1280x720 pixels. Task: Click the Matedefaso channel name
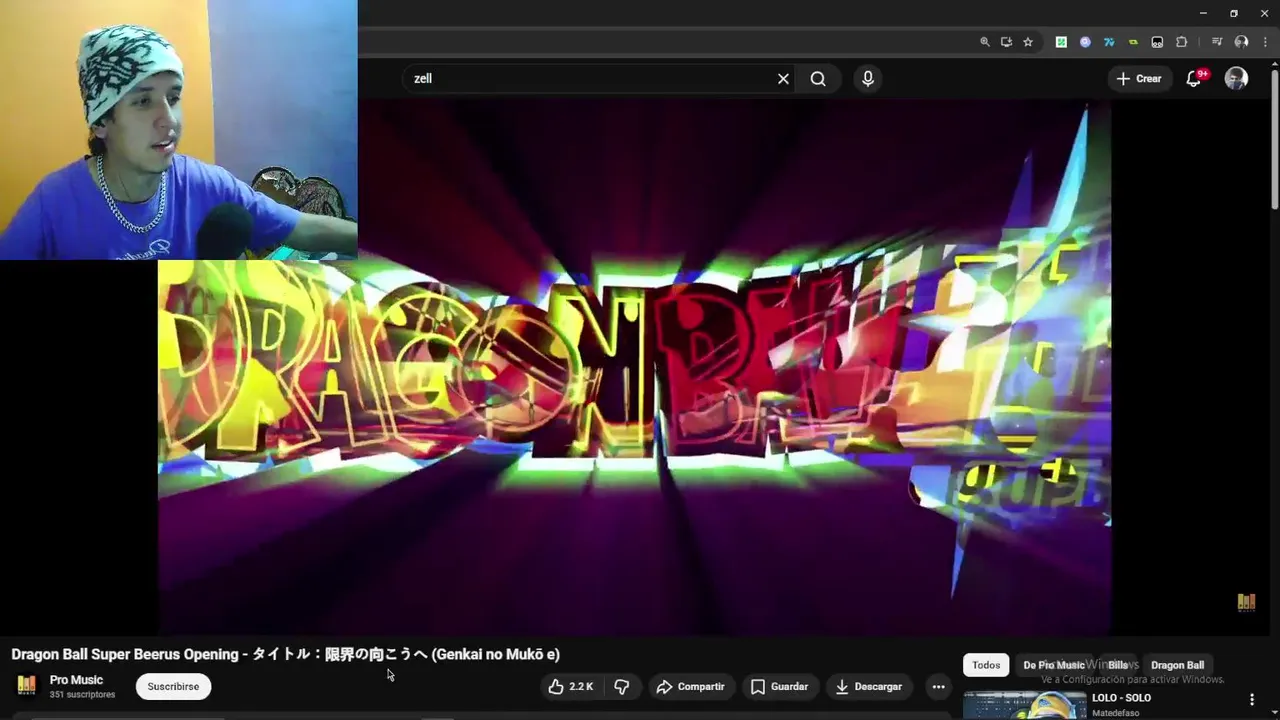tap(1115, 713)
